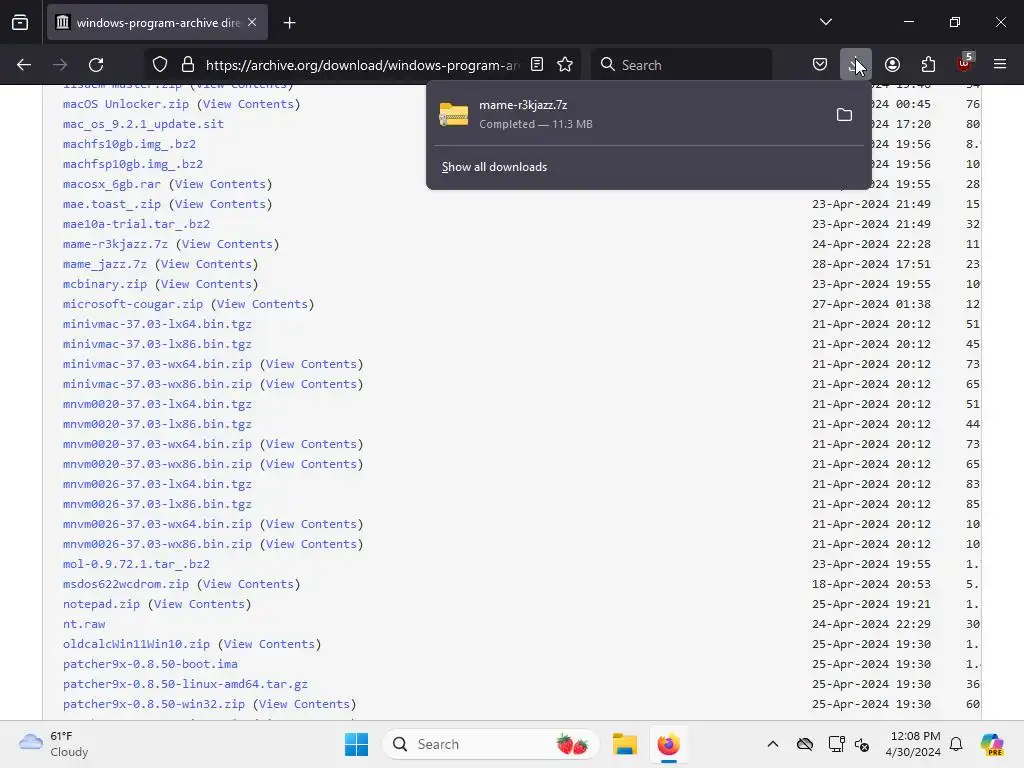Open the muted volume tray icon
The width and height of the screenshot is (1024, 768).
point(862,744)
